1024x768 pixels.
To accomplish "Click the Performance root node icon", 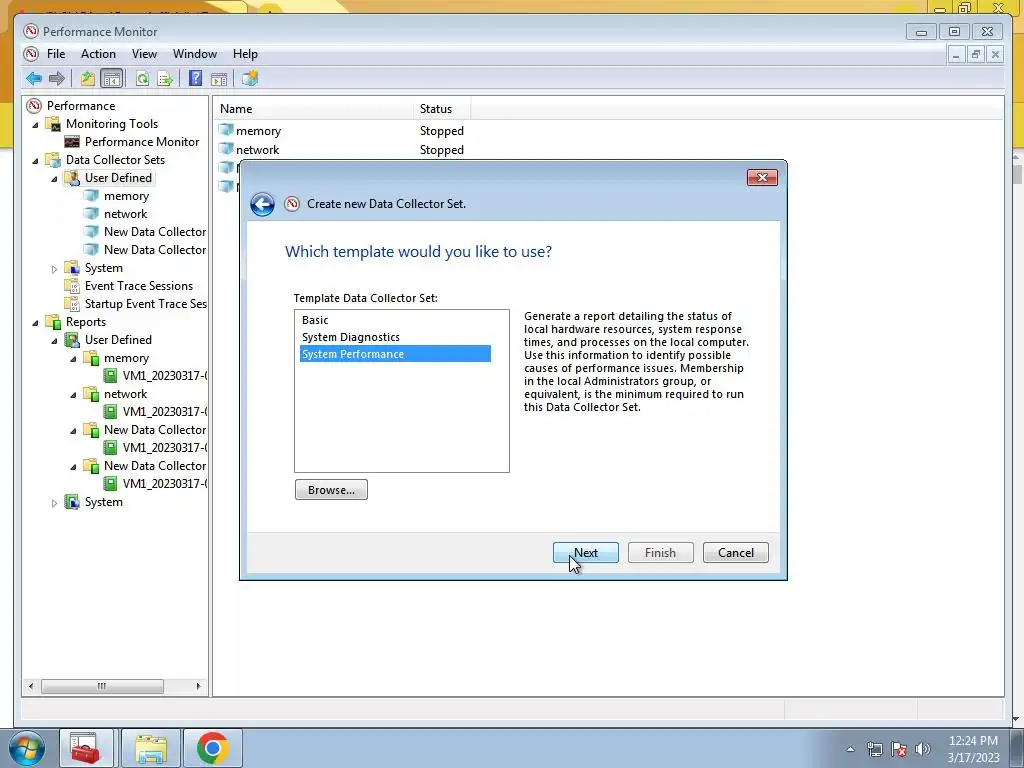I will (x=34, y=106).
